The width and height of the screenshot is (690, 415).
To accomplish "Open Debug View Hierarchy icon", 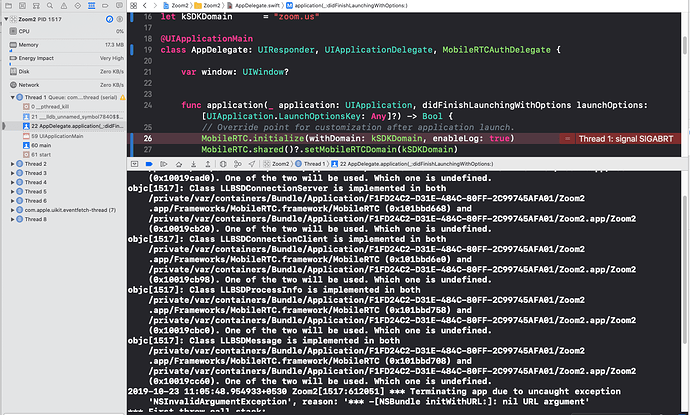I will coord(223,164).
